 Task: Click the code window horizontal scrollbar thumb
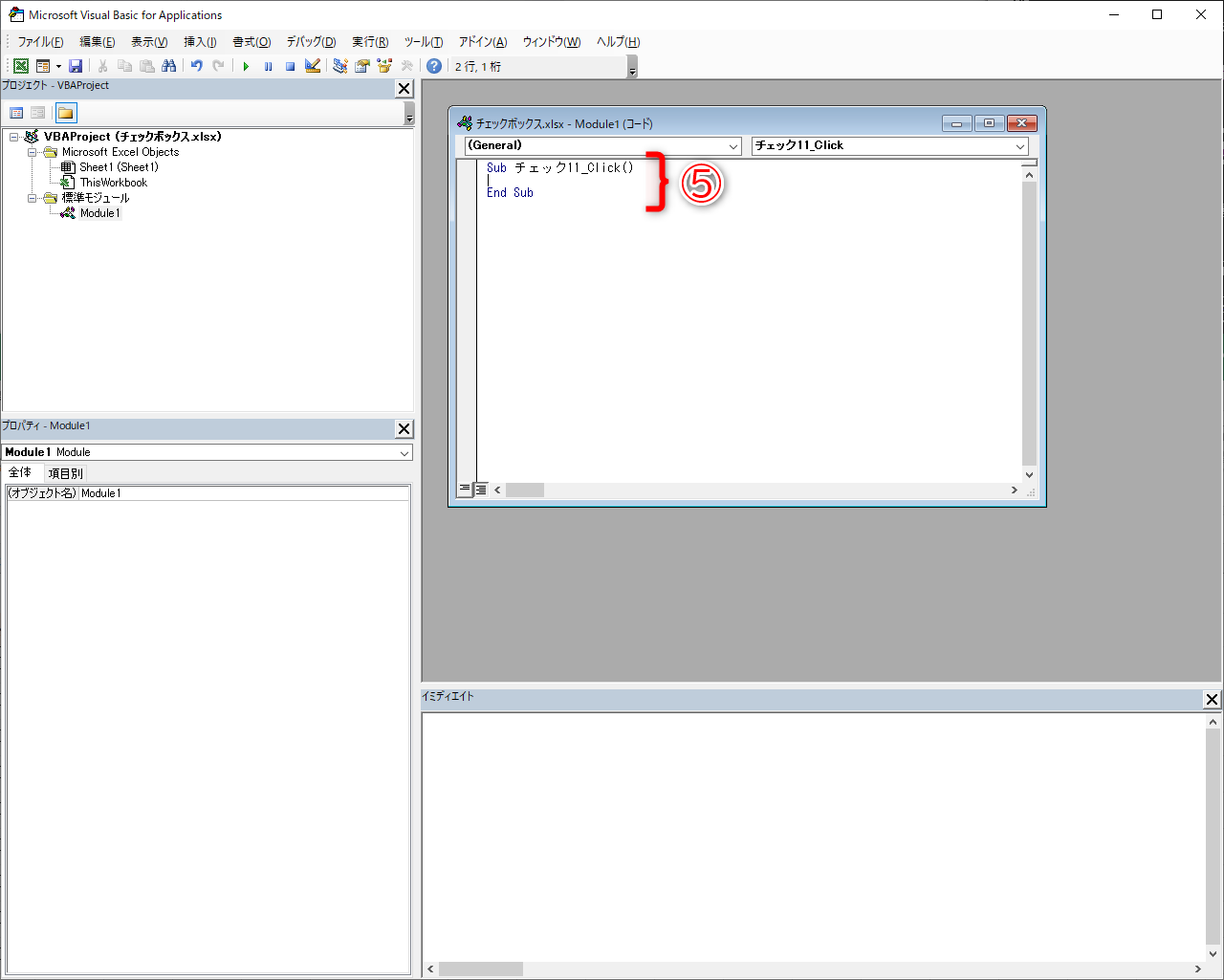525,490
